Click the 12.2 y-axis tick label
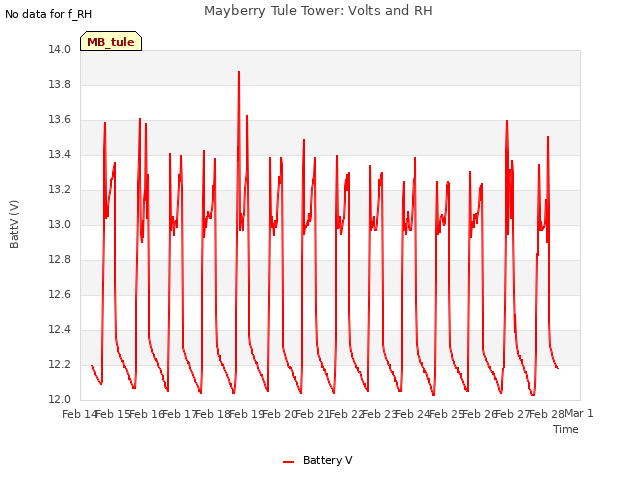Image resolution: width=640 pixels, height=480 pixels. (x=60, y=364)
